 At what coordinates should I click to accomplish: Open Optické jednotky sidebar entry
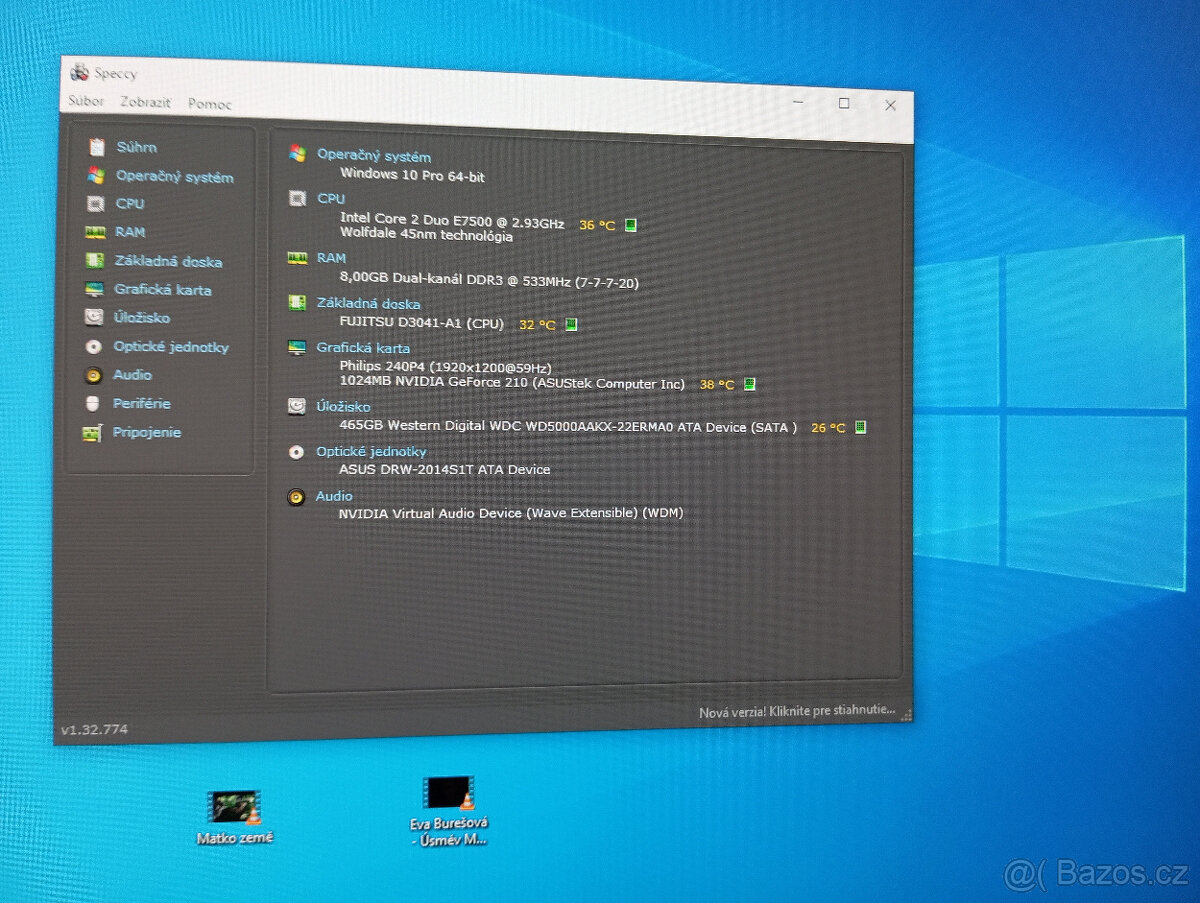170,347
